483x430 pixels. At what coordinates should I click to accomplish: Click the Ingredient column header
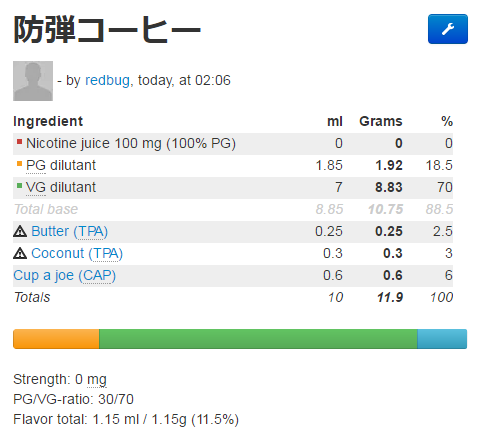click(48, 121)
